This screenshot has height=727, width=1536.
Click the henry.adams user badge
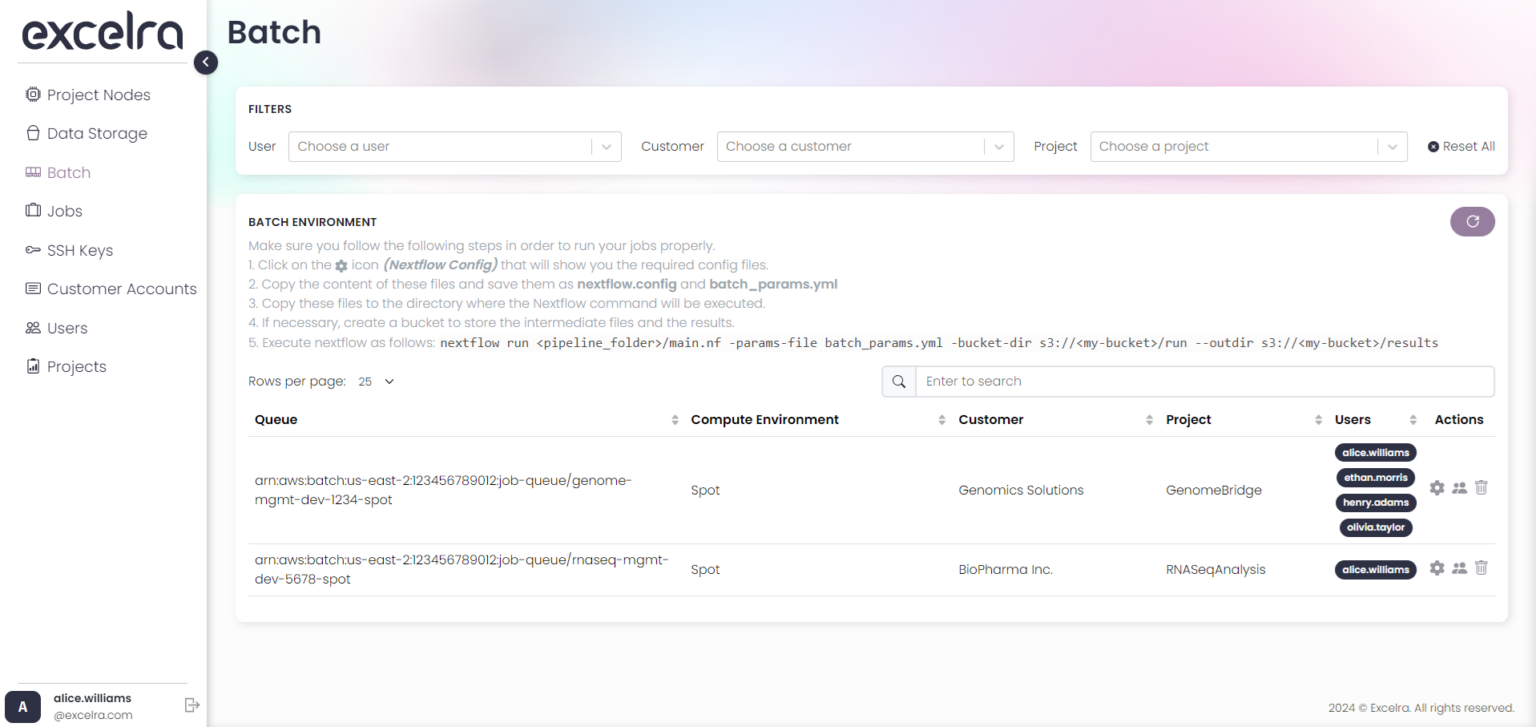click(x=1376, y=503)
